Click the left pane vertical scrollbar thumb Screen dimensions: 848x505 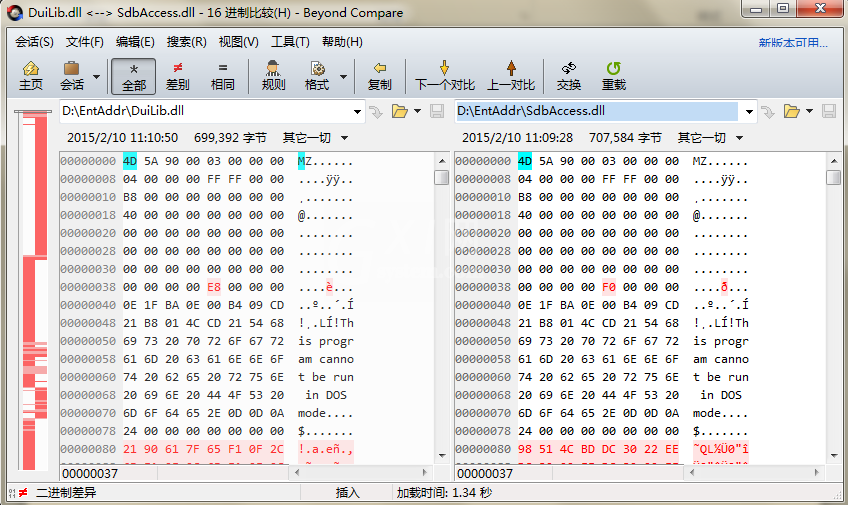(x=442, y=177)
